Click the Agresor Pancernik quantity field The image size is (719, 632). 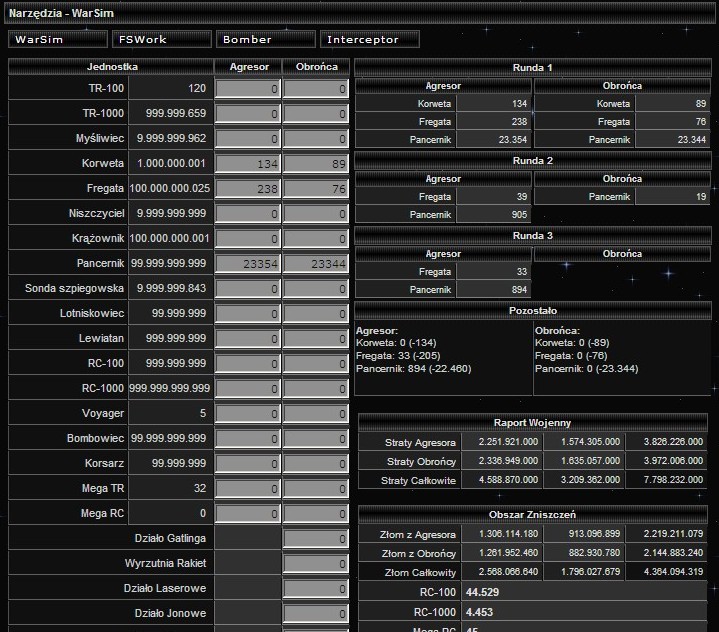pos(248,264)
